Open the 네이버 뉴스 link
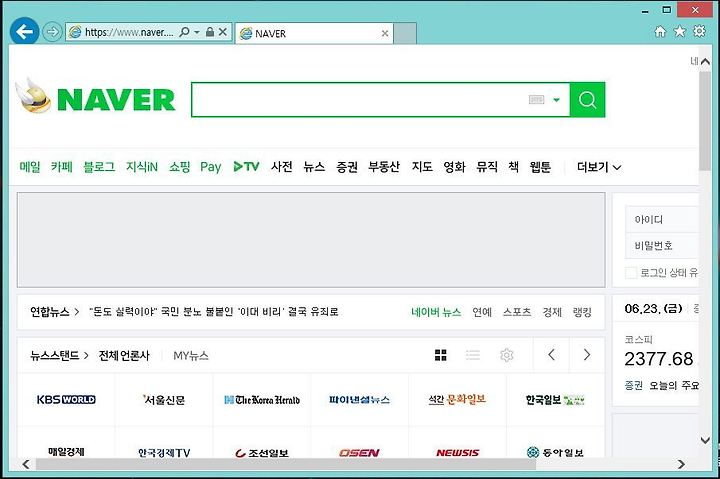The width and height of the screenshot is (720, 479). point(436,312)
